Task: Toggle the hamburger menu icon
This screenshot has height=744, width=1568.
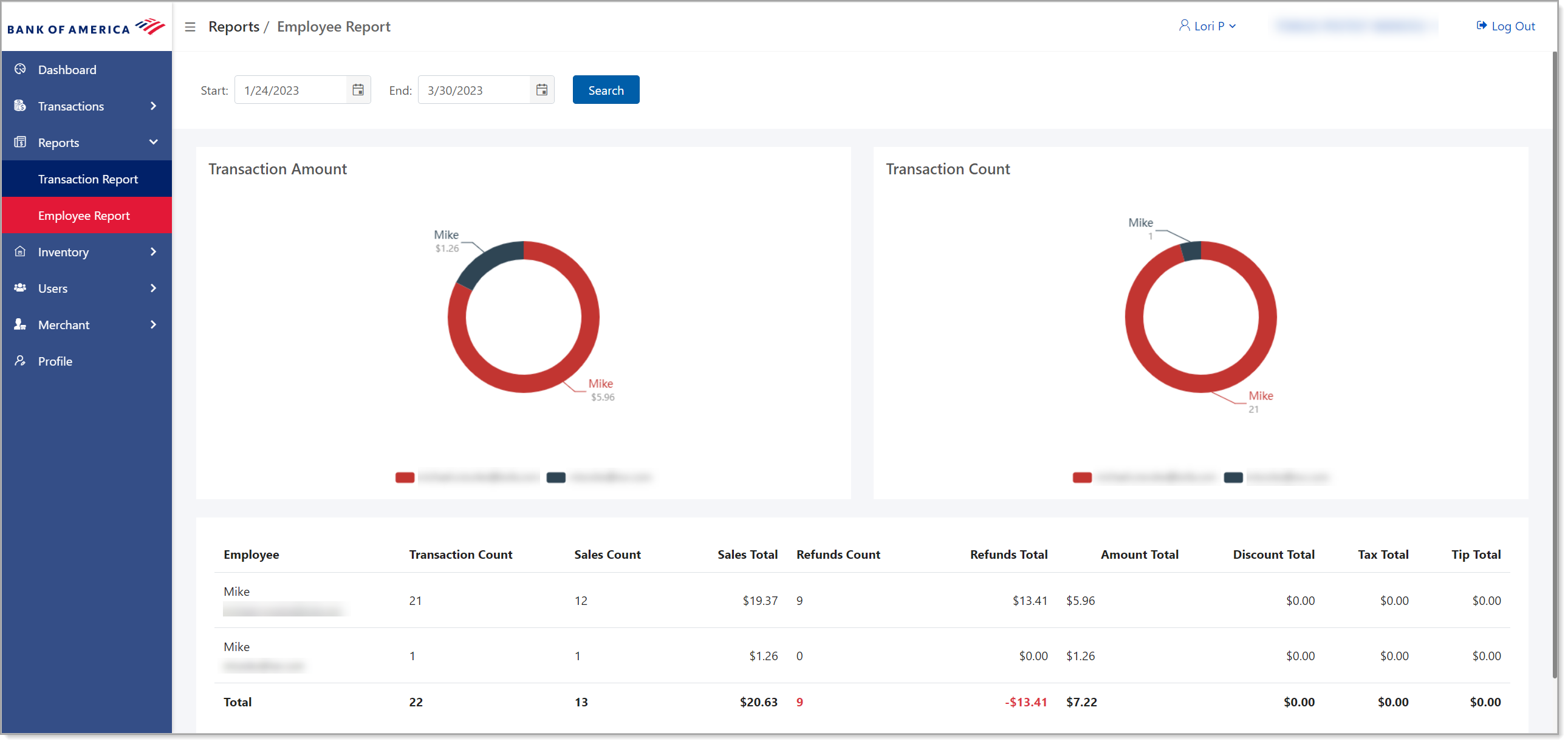Action: click(190, 27)
